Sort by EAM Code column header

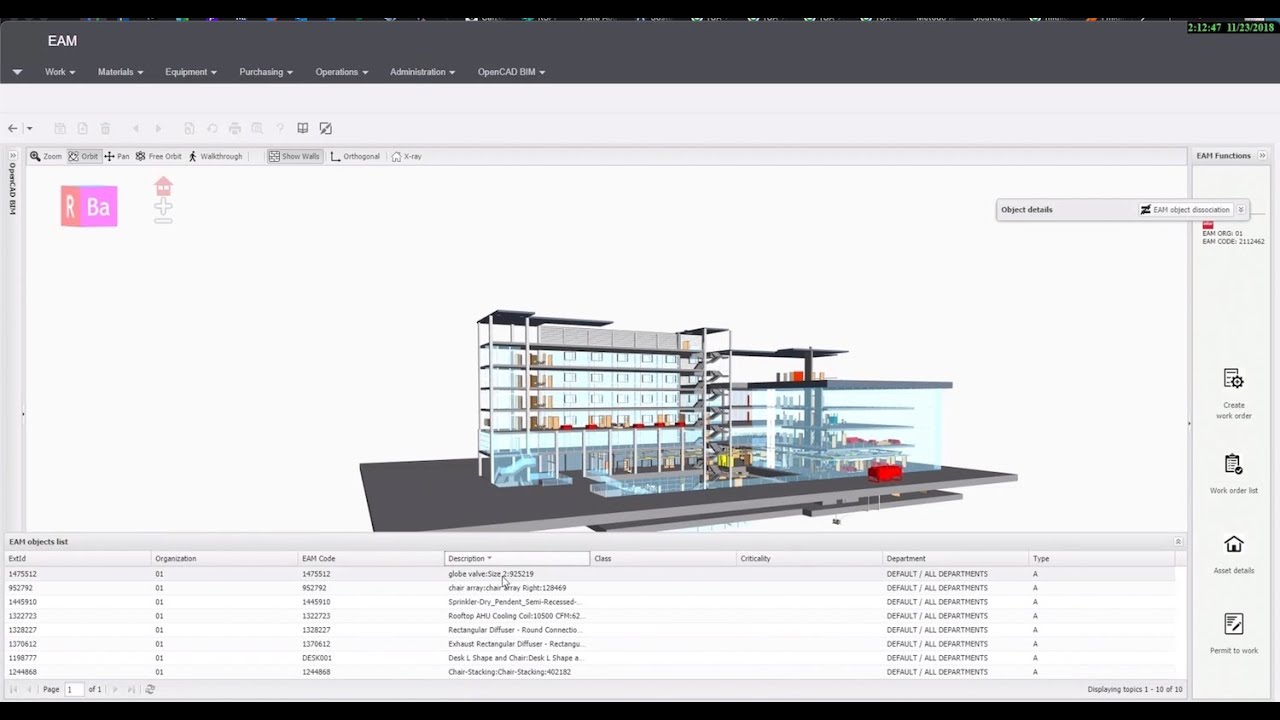371,559
